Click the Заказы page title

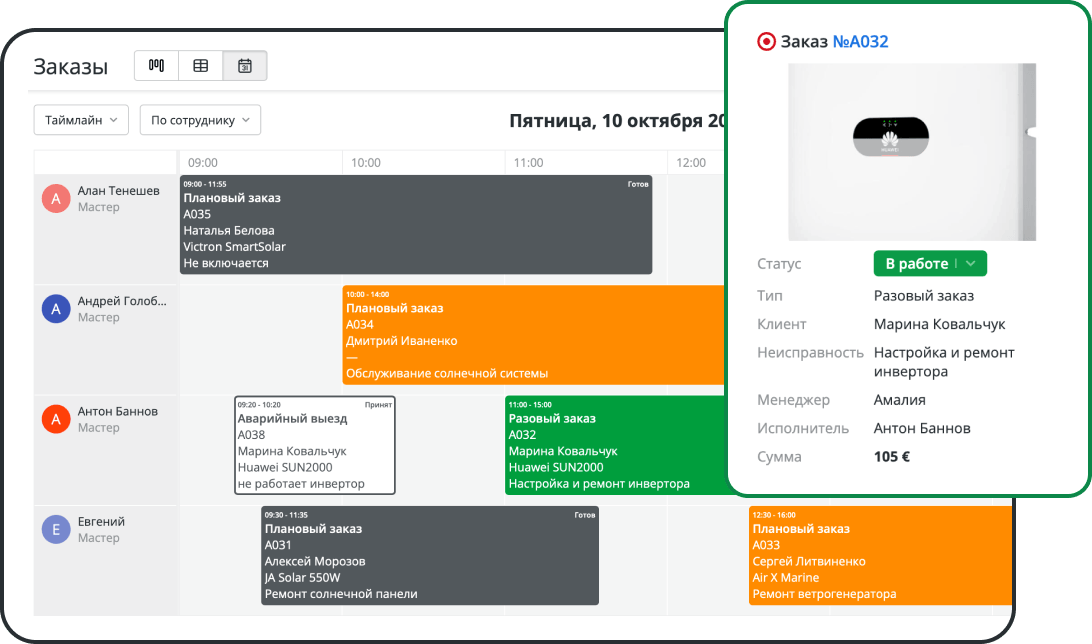tap(70, 66)
